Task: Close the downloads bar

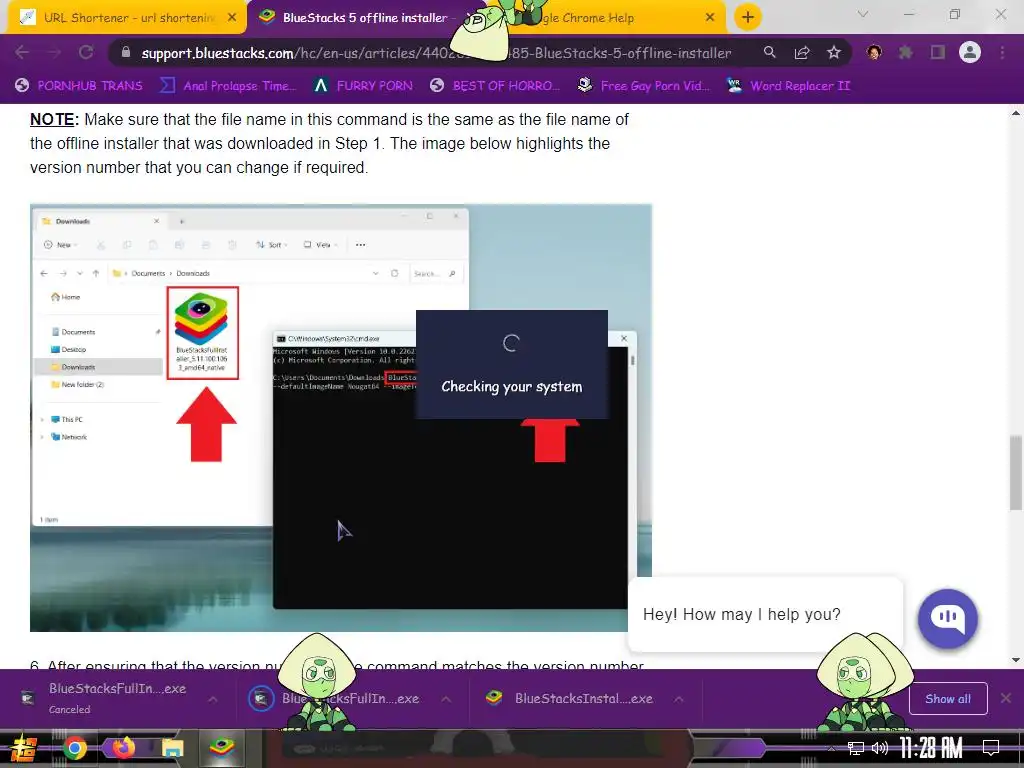Action: pos(1006,699)
